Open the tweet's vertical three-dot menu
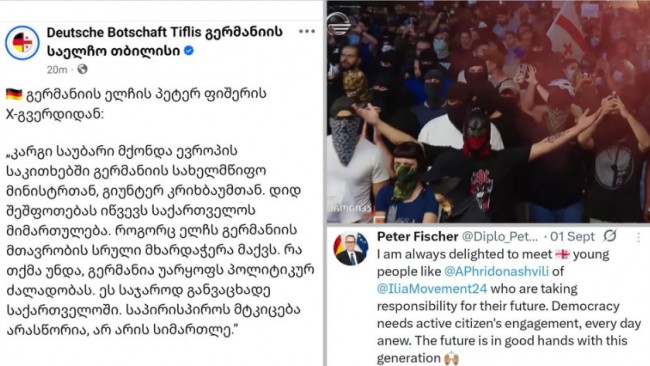The image size is (650, 366). point(638,237)
